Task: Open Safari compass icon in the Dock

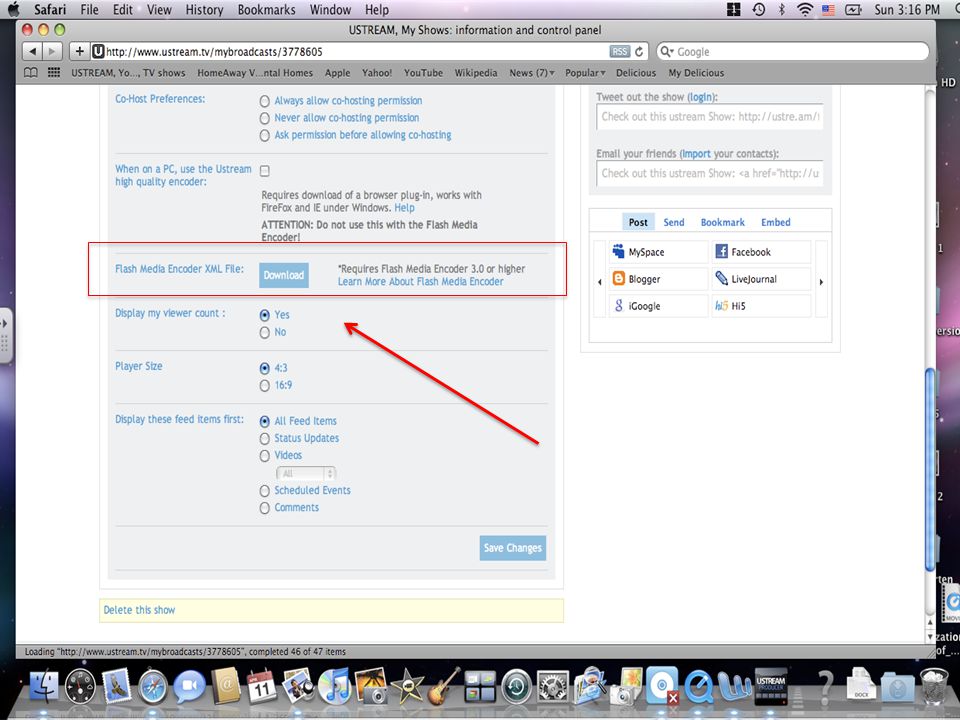Action: 152,686
